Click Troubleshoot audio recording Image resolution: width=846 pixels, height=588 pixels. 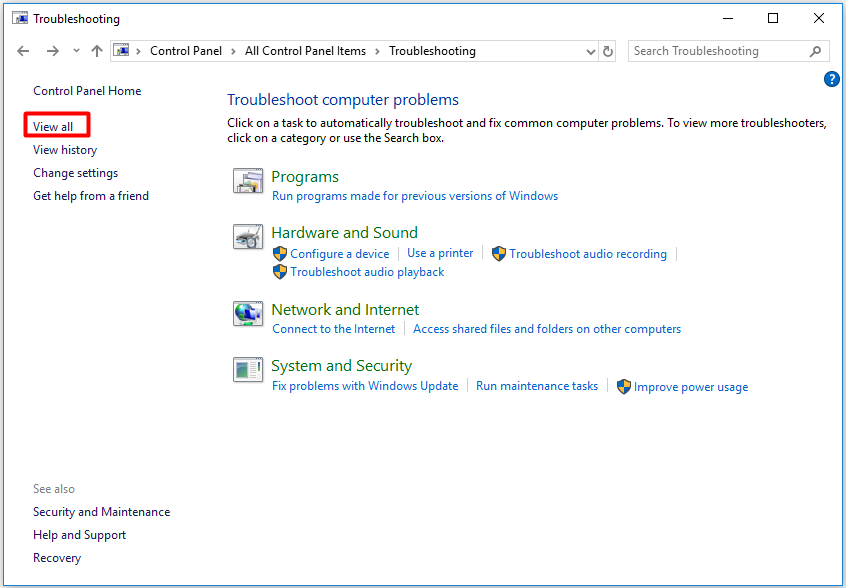588,254
